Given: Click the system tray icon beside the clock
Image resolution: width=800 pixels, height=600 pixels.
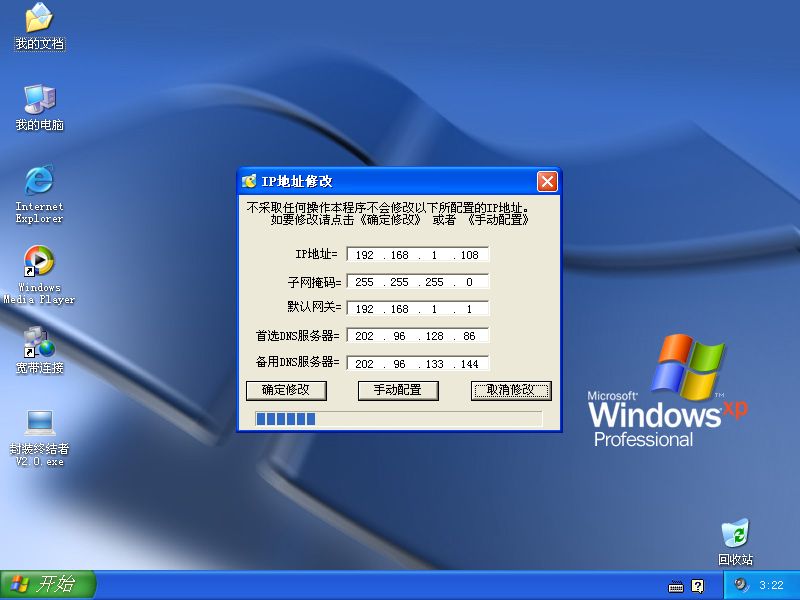Looking at the screenshot, I should 740,585.
